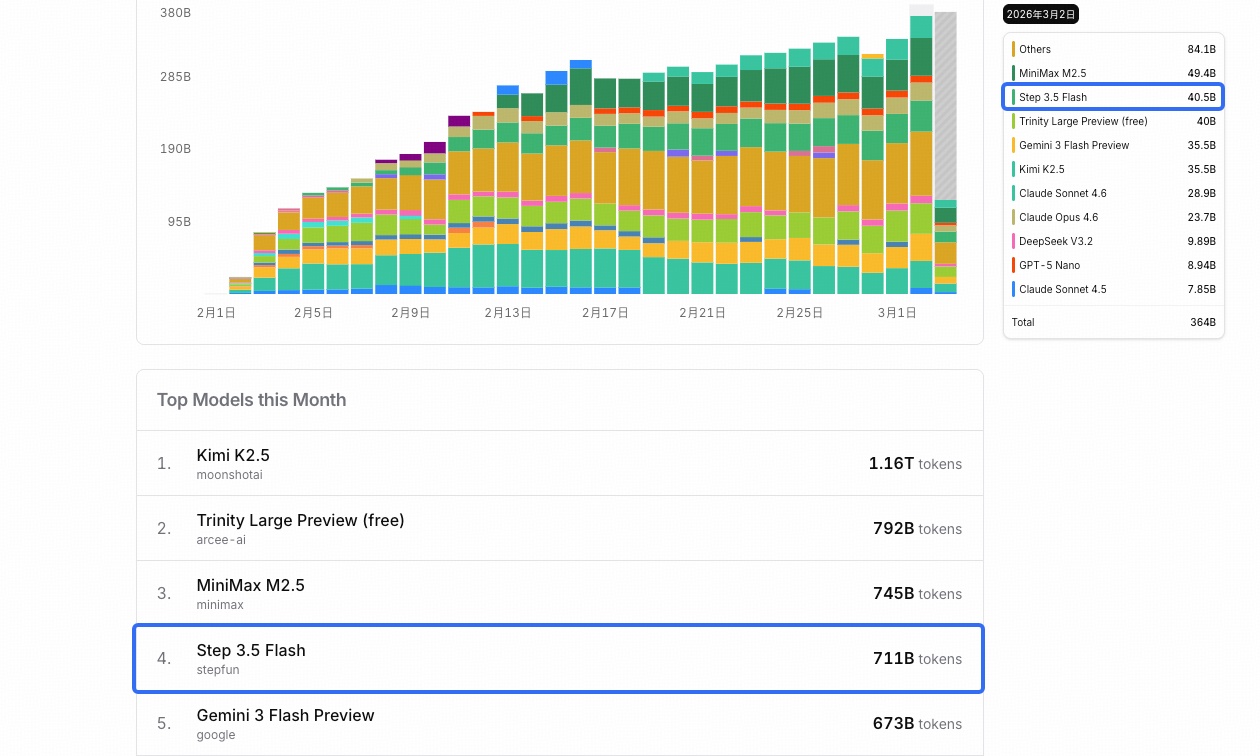Click Claude Sonnet 4.5 in the legend
The height and width of the screenshot is (756, 1260).
click(x=1062, y=289)
